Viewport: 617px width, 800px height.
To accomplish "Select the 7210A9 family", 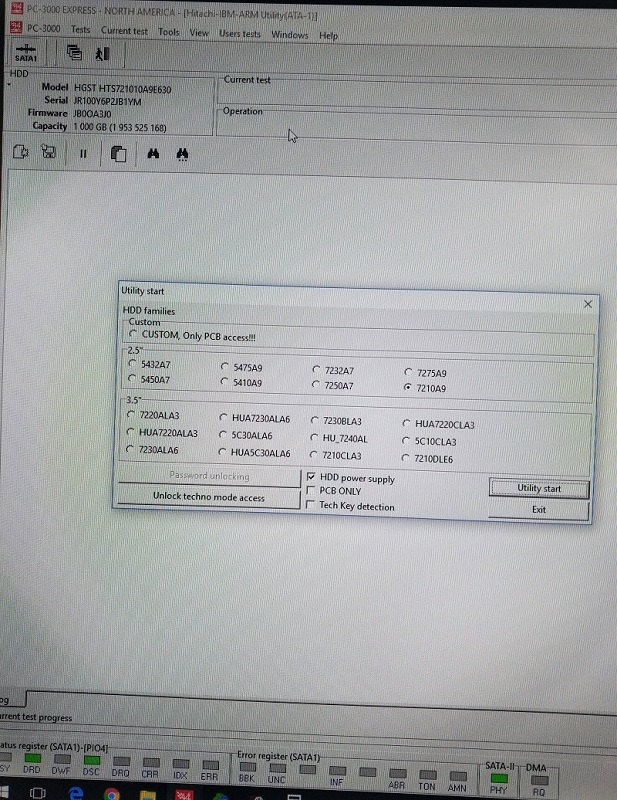I will [x=426, y=388].
